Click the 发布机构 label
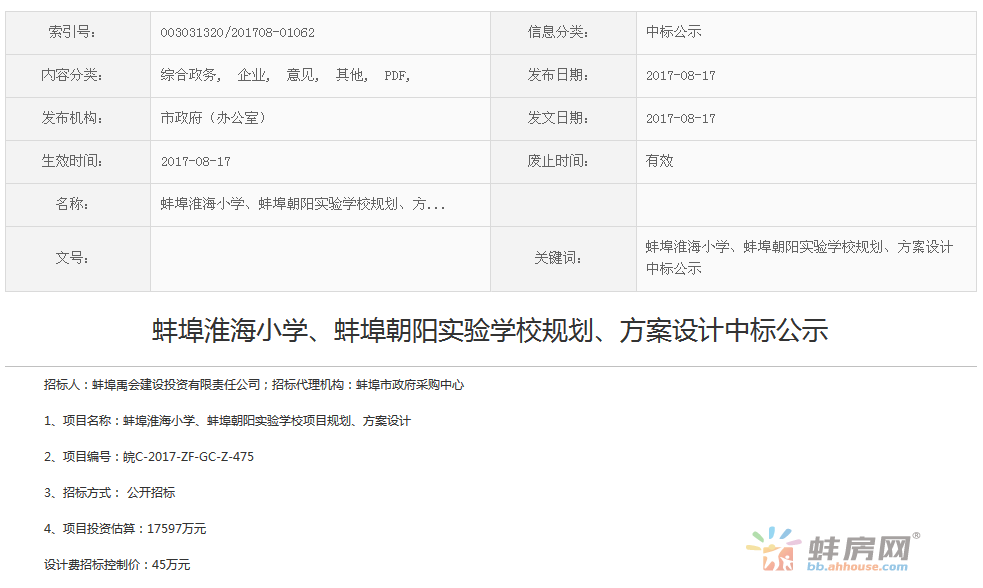983x588 pixels. (71, 118)
